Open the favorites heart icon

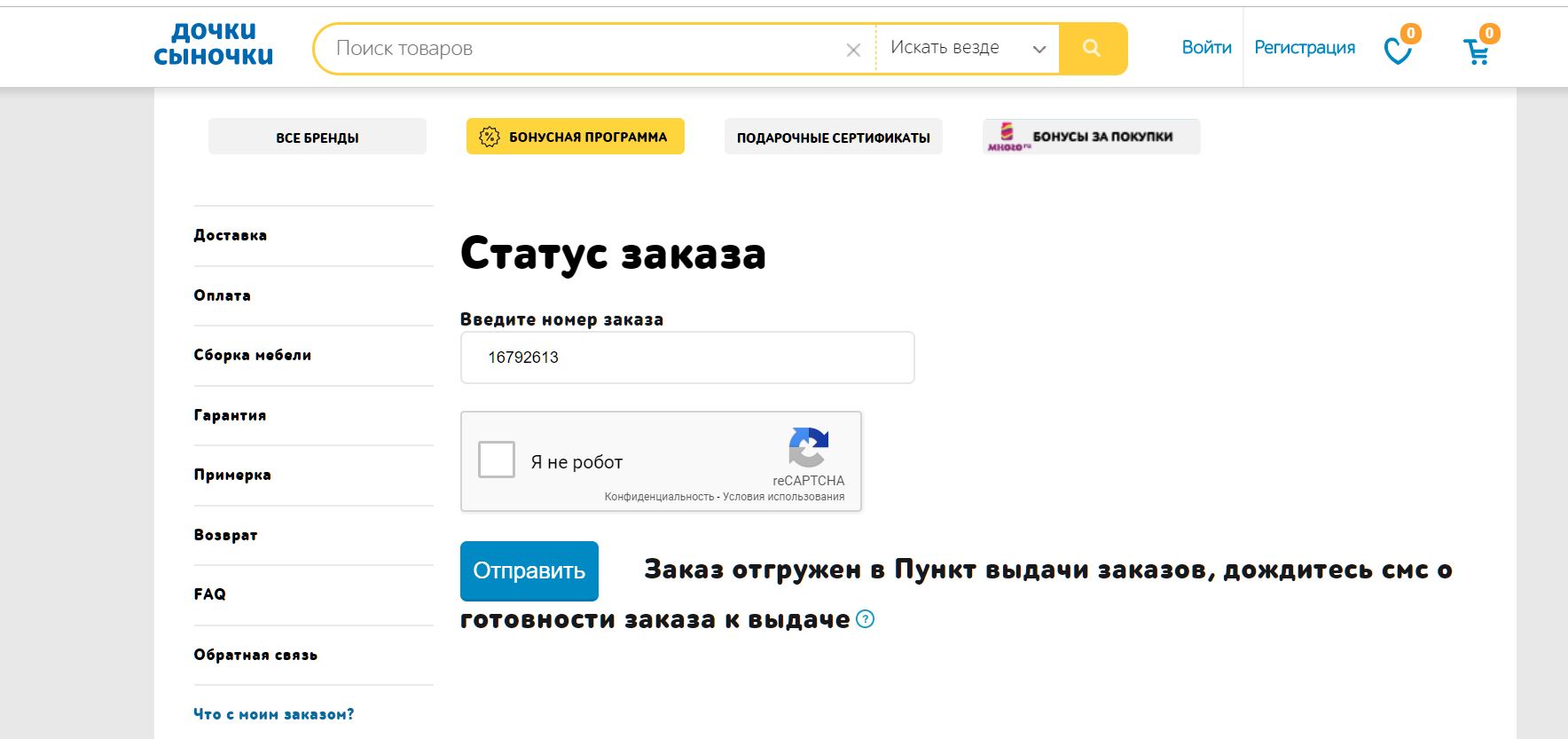(1398, 51)
